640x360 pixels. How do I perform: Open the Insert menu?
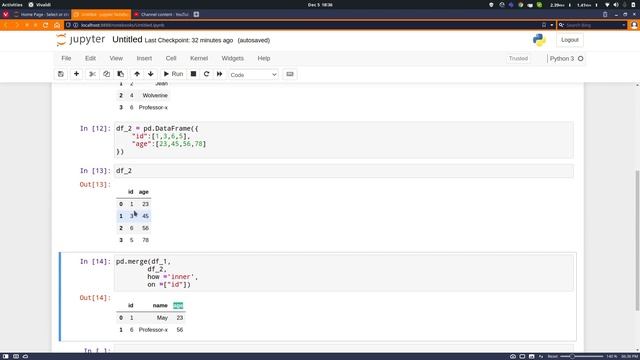[x=144, y=58]
